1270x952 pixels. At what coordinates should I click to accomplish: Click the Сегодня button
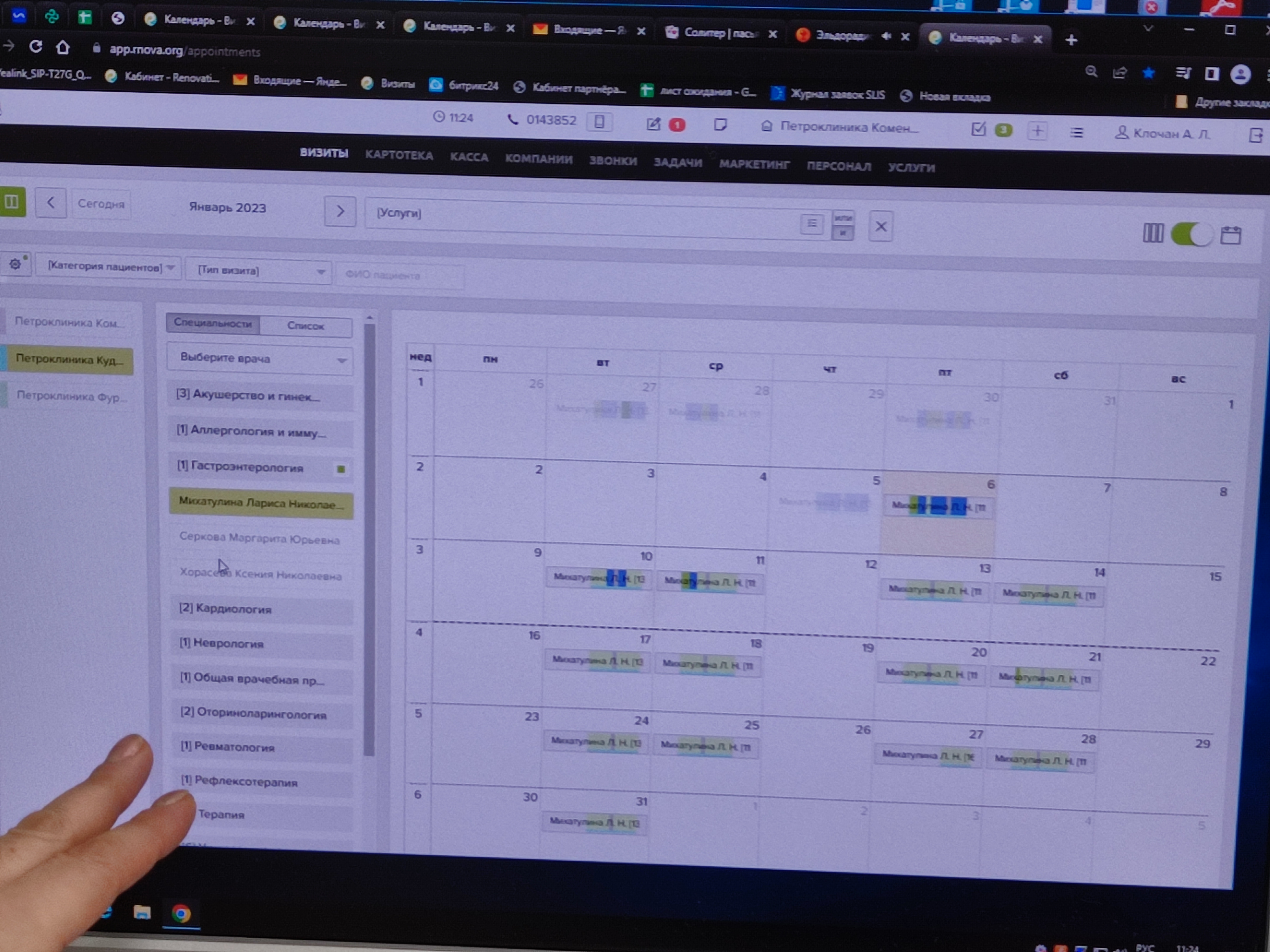tap(101, 204)
